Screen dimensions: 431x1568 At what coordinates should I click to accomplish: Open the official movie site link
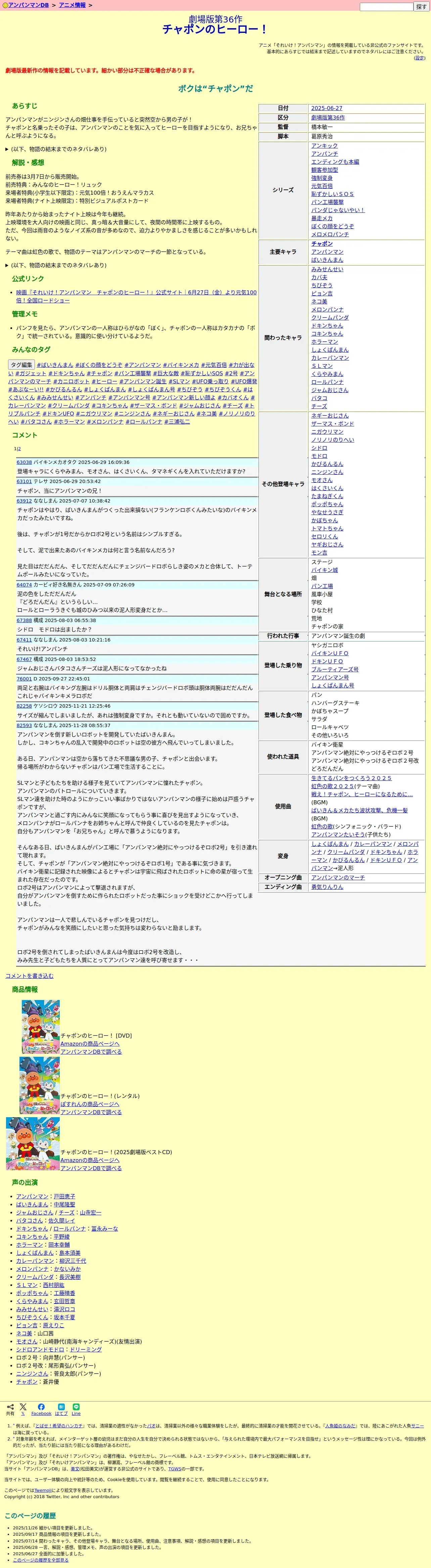pyautogui.click(x=136, y=296)
